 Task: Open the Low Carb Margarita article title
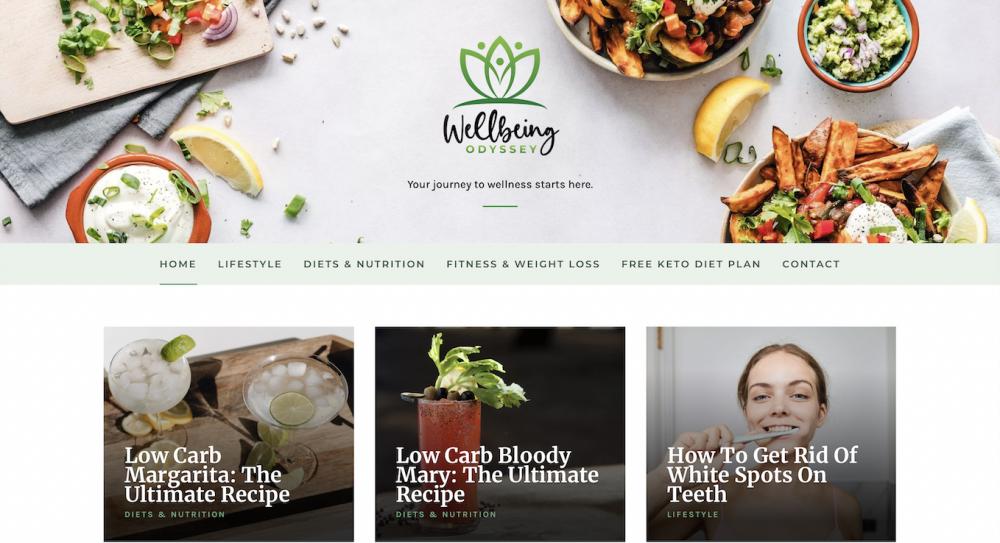[207, 475]
